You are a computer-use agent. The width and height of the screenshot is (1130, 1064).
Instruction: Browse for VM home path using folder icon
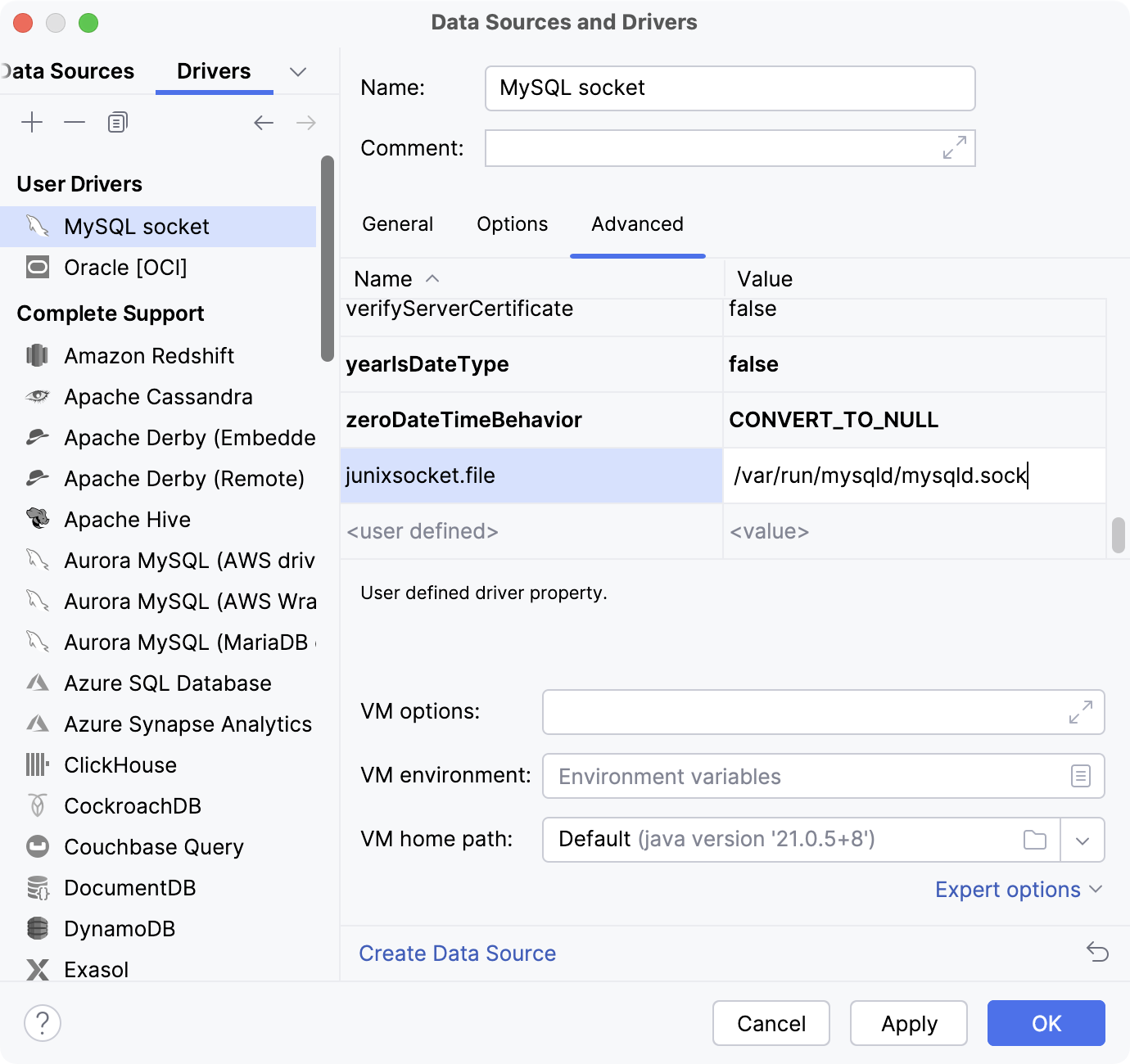click(1035, 840)
